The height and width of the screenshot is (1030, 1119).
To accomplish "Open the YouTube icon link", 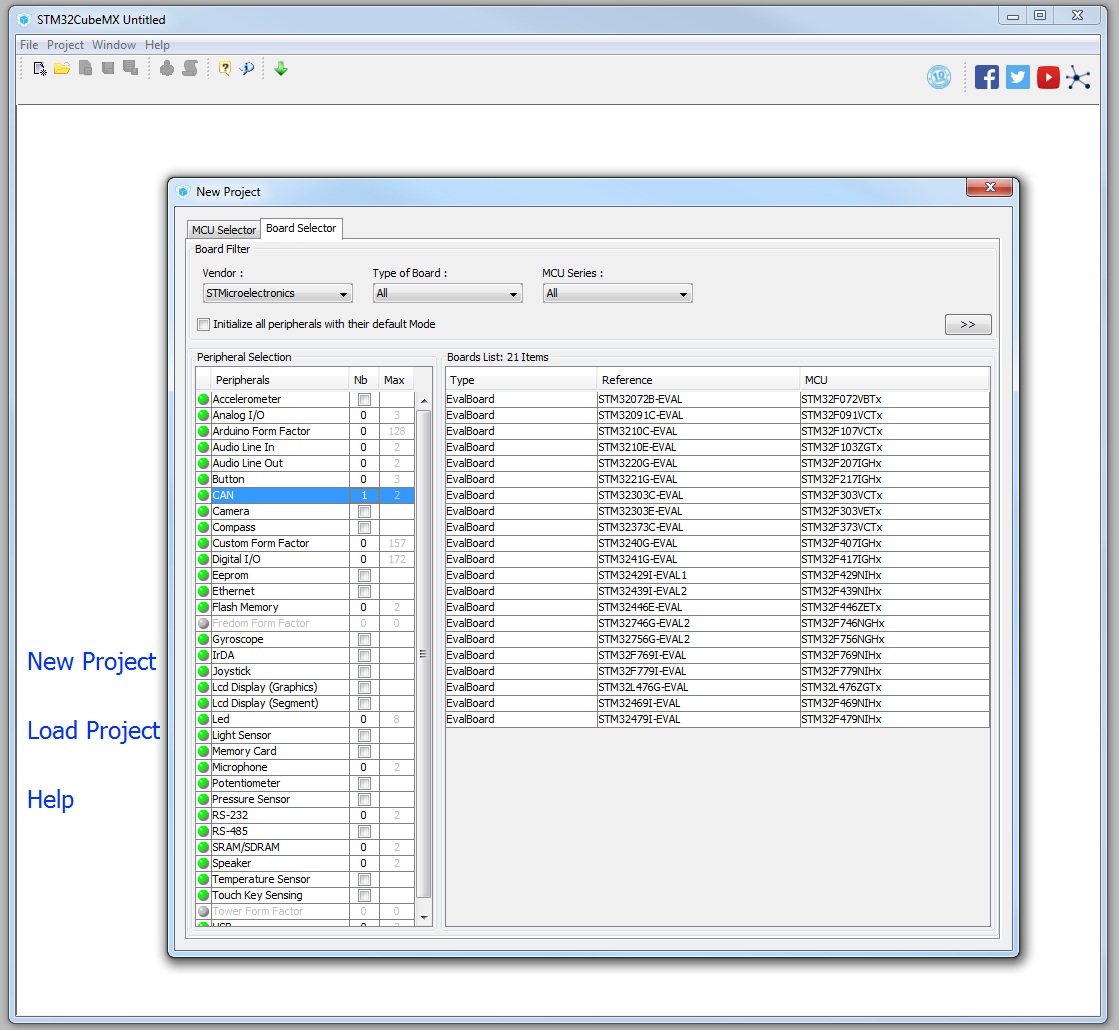I will [x=1048, y=77].
